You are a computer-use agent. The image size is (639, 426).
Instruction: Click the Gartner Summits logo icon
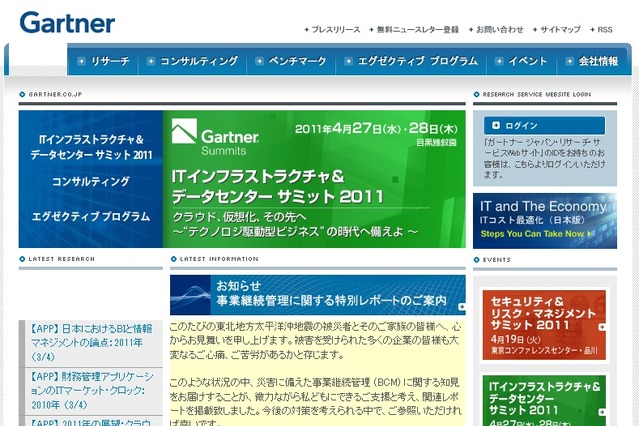coord(184,131)
